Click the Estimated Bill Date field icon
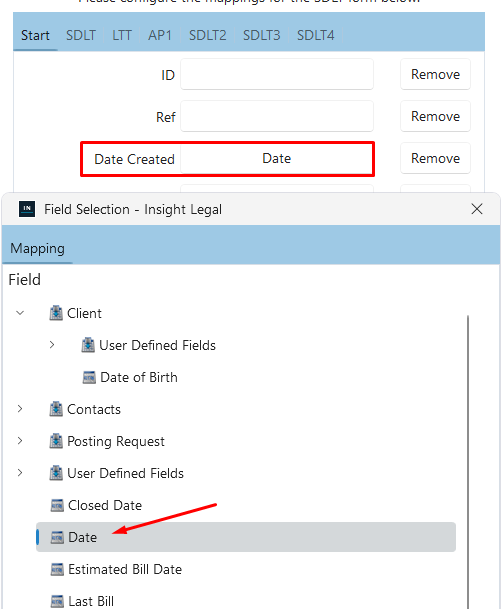The height and width of the screenshot is (609, 502). click(x=57, y=569)
